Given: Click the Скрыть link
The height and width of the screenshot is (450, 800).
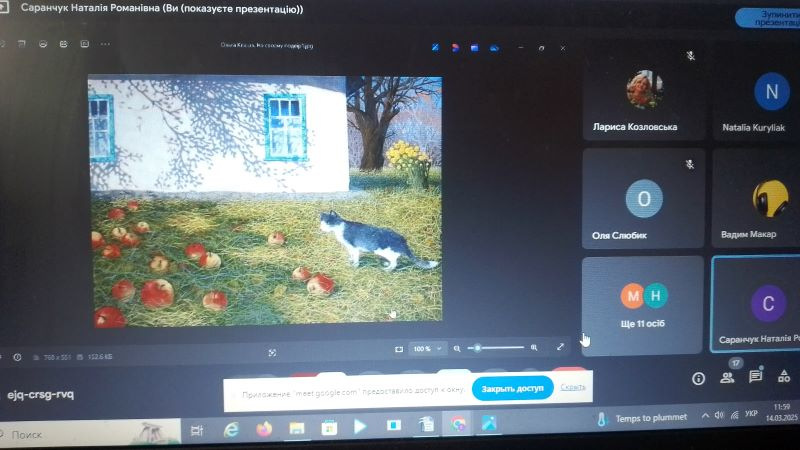Looking at the screenshot, I should 573,387.
